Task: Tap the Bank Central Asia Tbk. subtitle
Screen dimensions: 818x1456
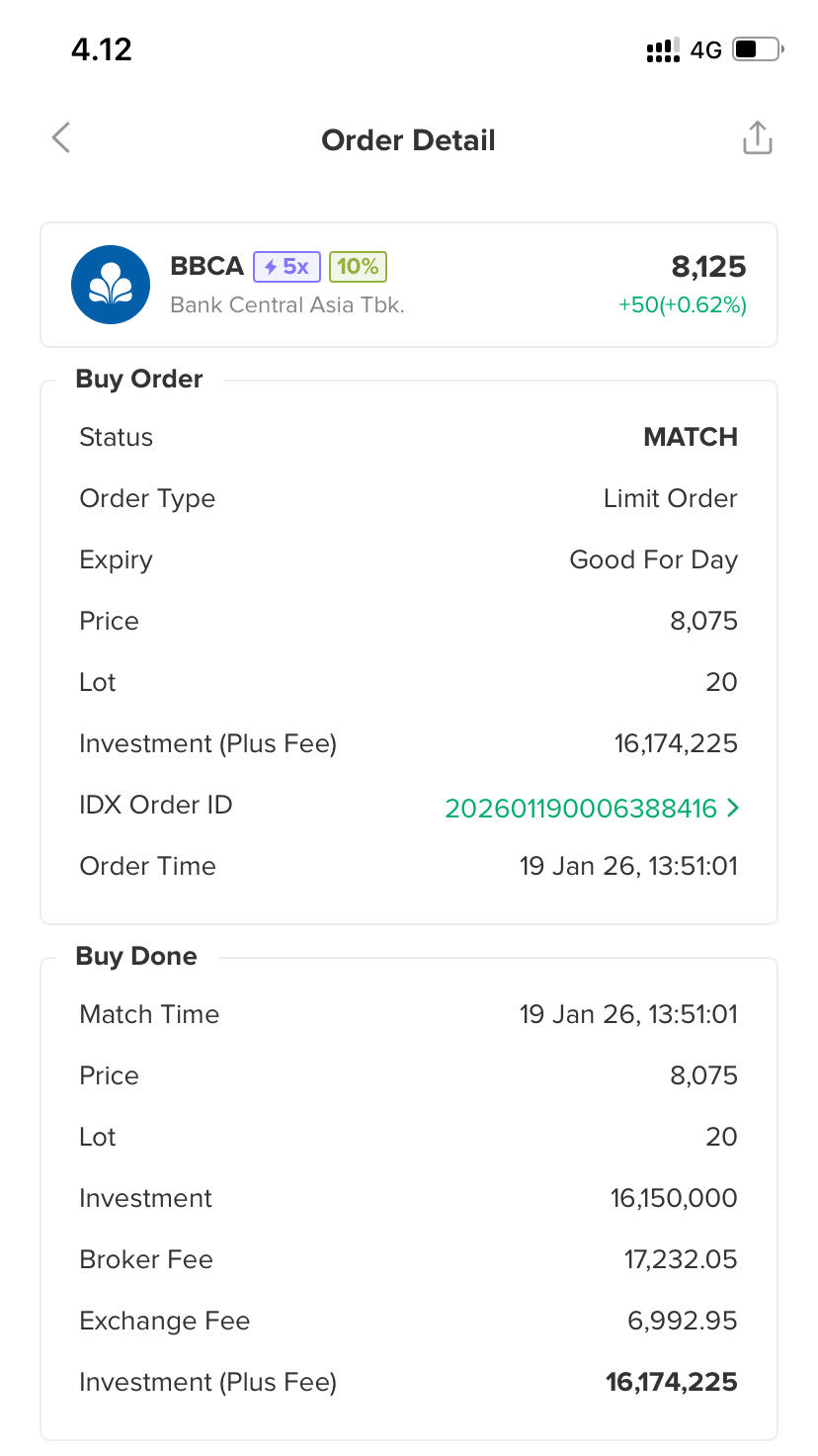Action: coord(287,304)
